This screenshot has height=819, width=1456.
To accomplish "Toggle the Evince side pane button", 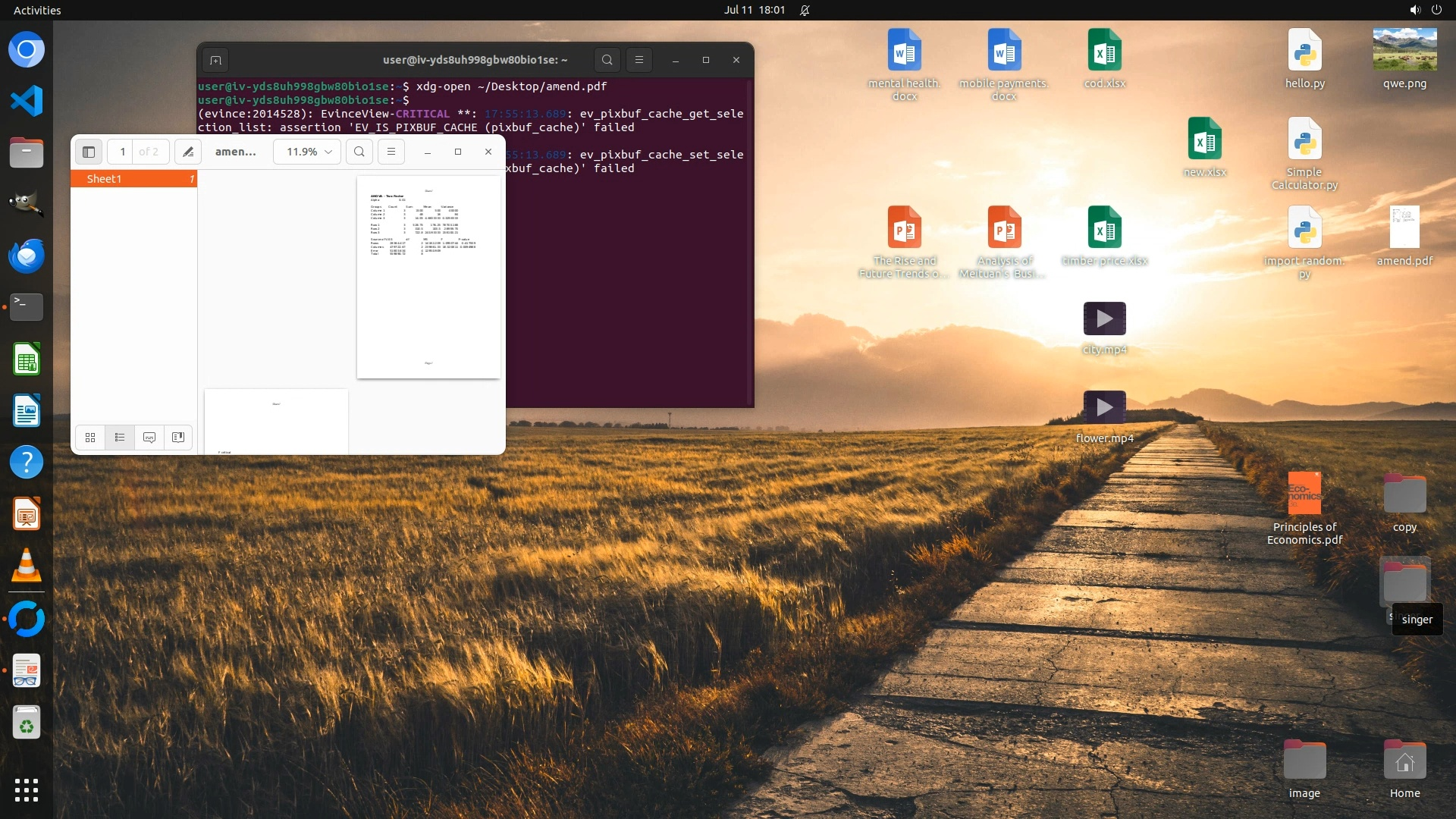I will point(89,152).
